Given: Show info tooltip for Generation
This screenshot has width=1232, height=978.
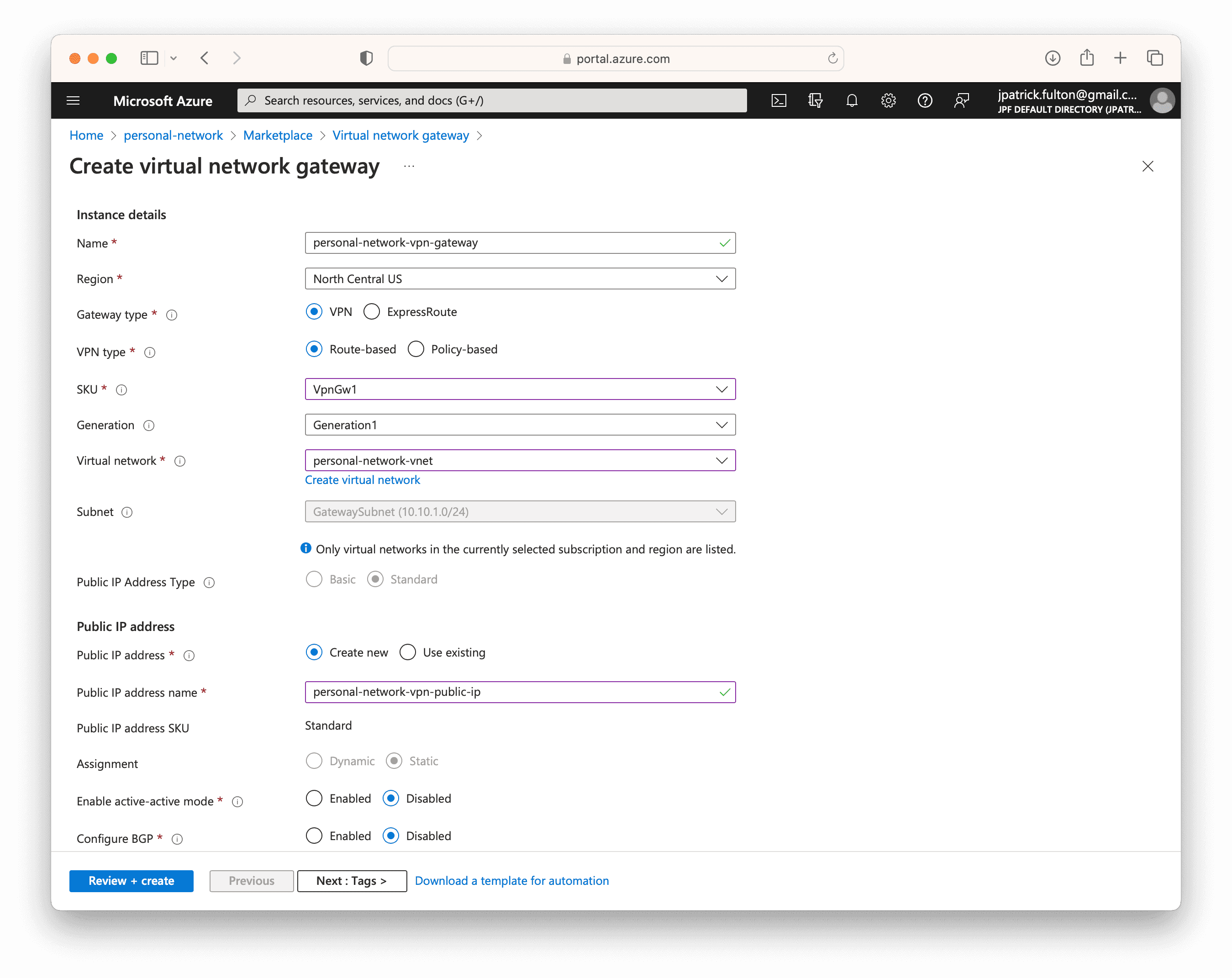Looking at the screenshot, I should click(x=148, y=426).
